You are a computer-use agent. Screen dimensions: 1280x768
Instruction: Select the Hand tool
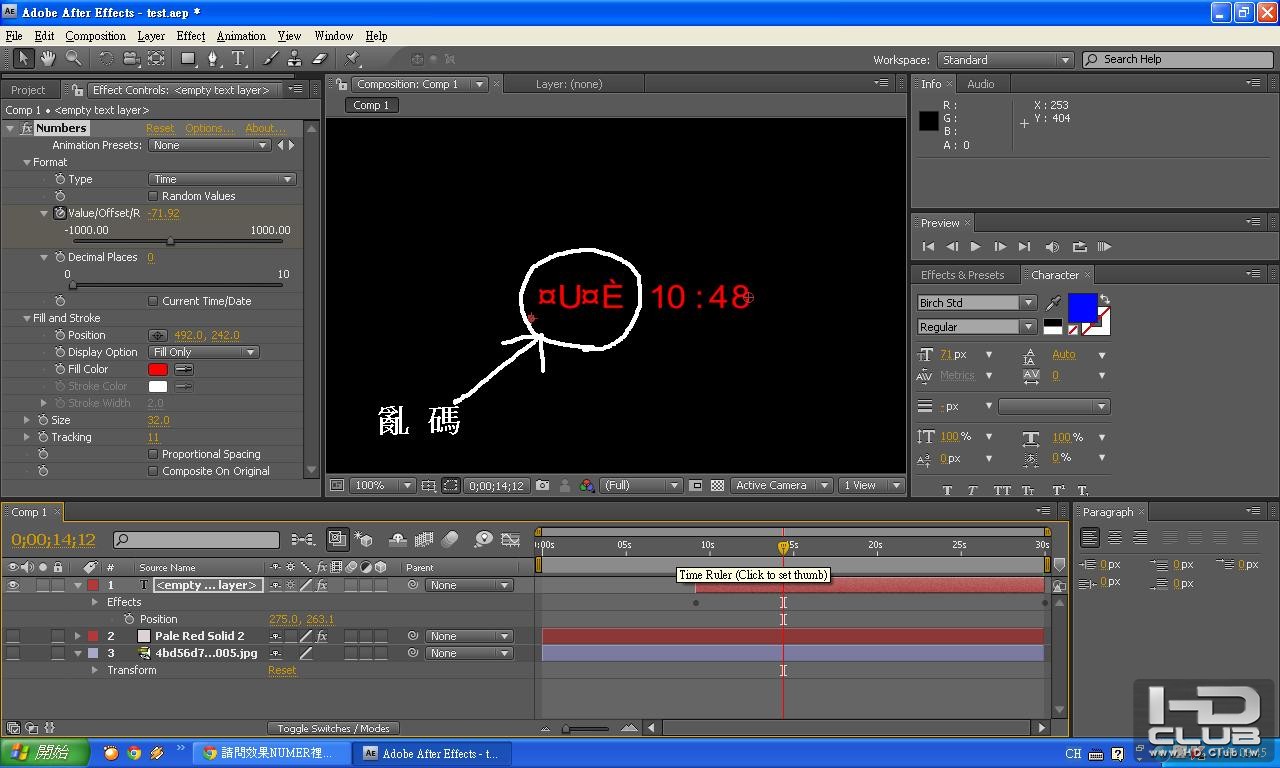click(47, 59)
